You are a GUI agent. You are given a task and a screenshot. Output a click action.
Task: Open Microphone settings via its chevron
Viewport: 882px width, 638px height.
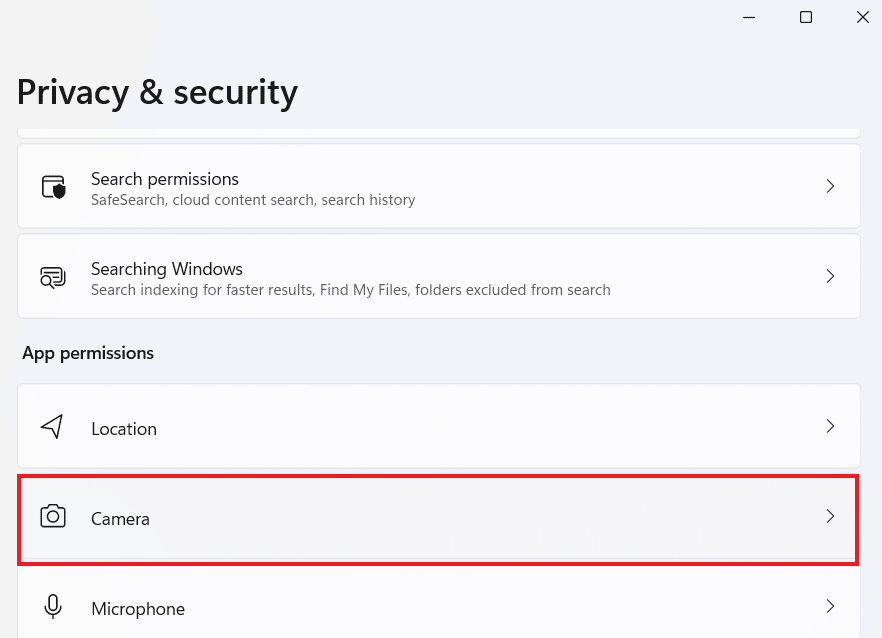tap(830, 606)
